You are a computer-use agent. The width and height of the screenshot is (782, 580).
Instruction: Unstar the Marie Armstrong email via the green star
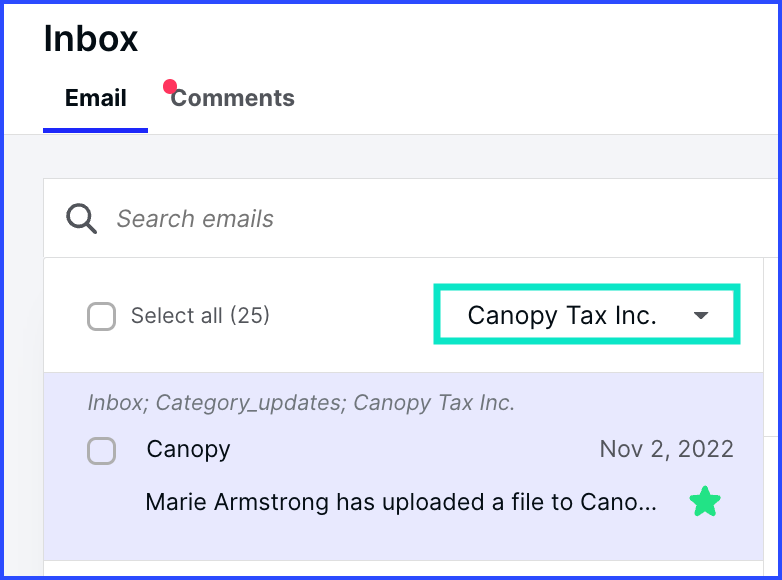705,502
